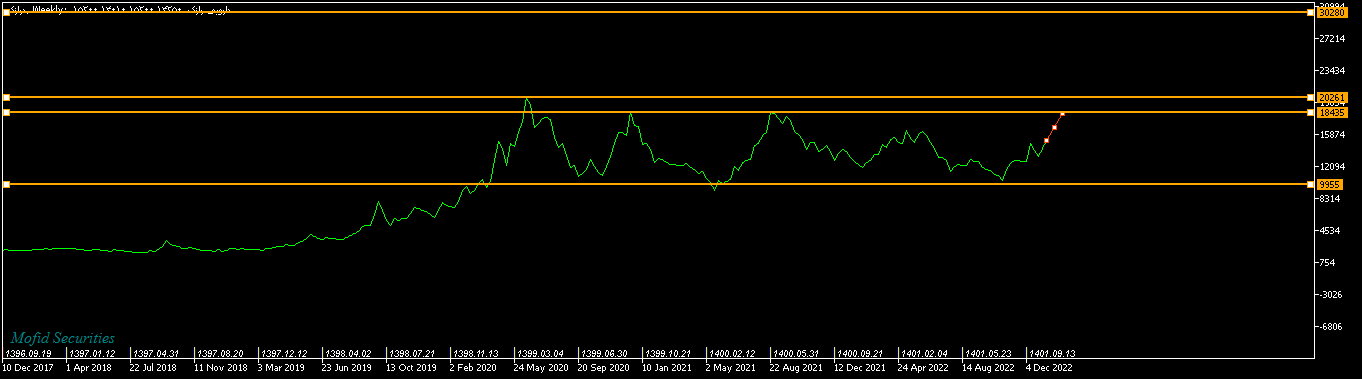Click the middle anchor point of red trendline
This screenshot has height=379, width=1362.
[1054, 128]
